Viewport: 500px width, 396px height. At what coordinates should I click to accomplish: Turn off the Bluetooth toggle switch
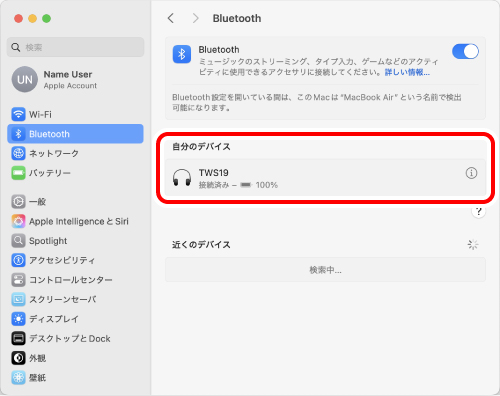pos(465,52)
